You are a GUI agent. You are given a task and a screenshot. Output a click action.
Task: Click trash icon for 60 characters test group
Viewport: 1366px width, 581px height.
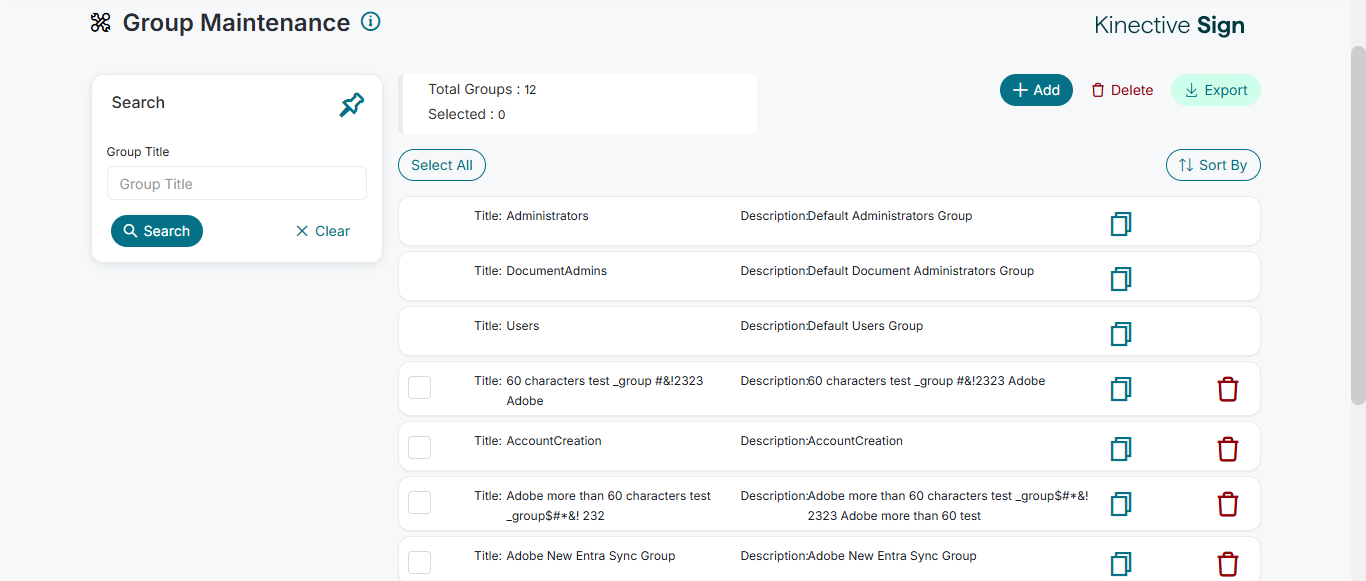pos(1228,389)
